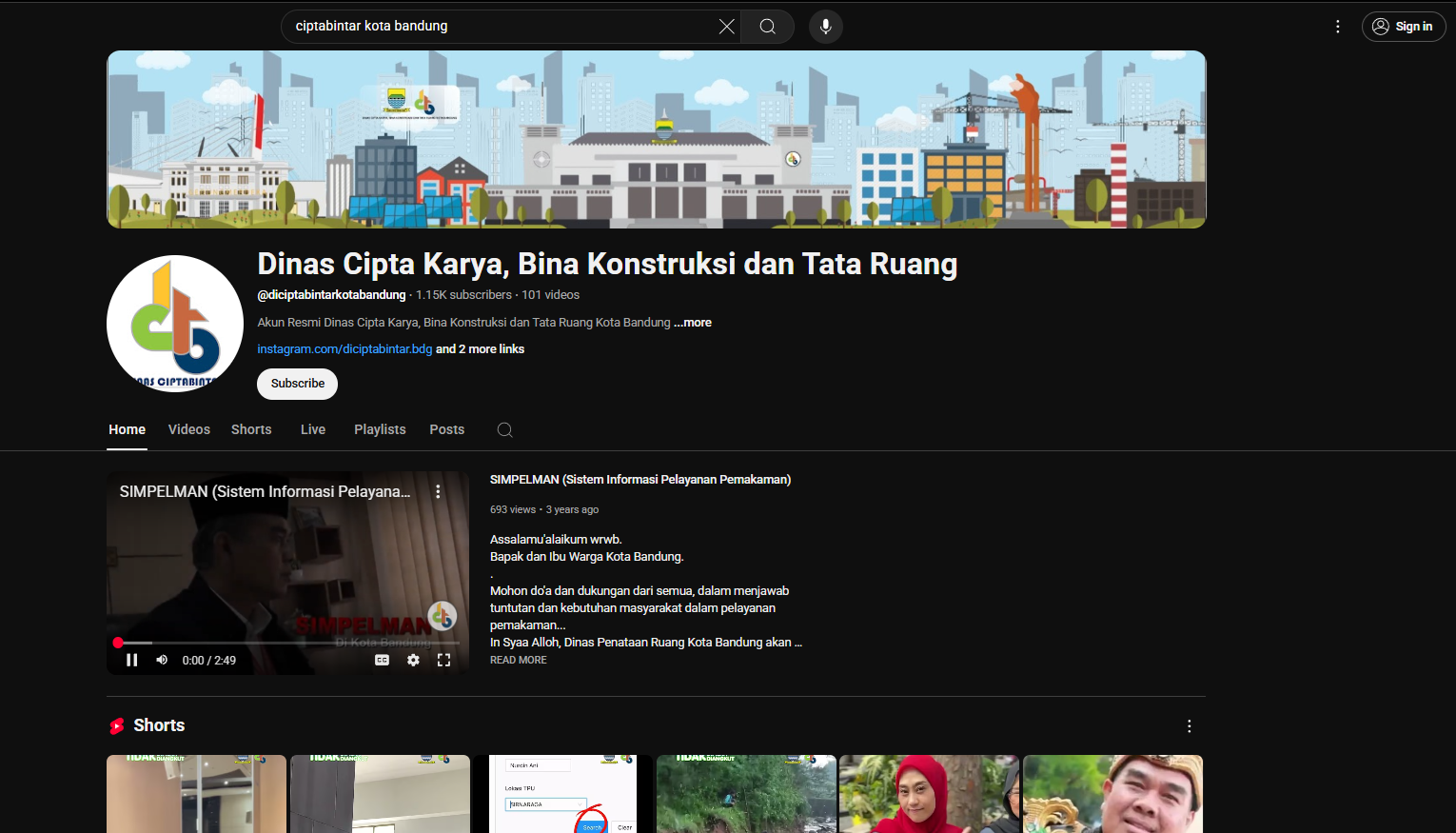1456x833 pixels.
Task: Click the SIMPELMAN title inside the player
Action: [265, 492]
